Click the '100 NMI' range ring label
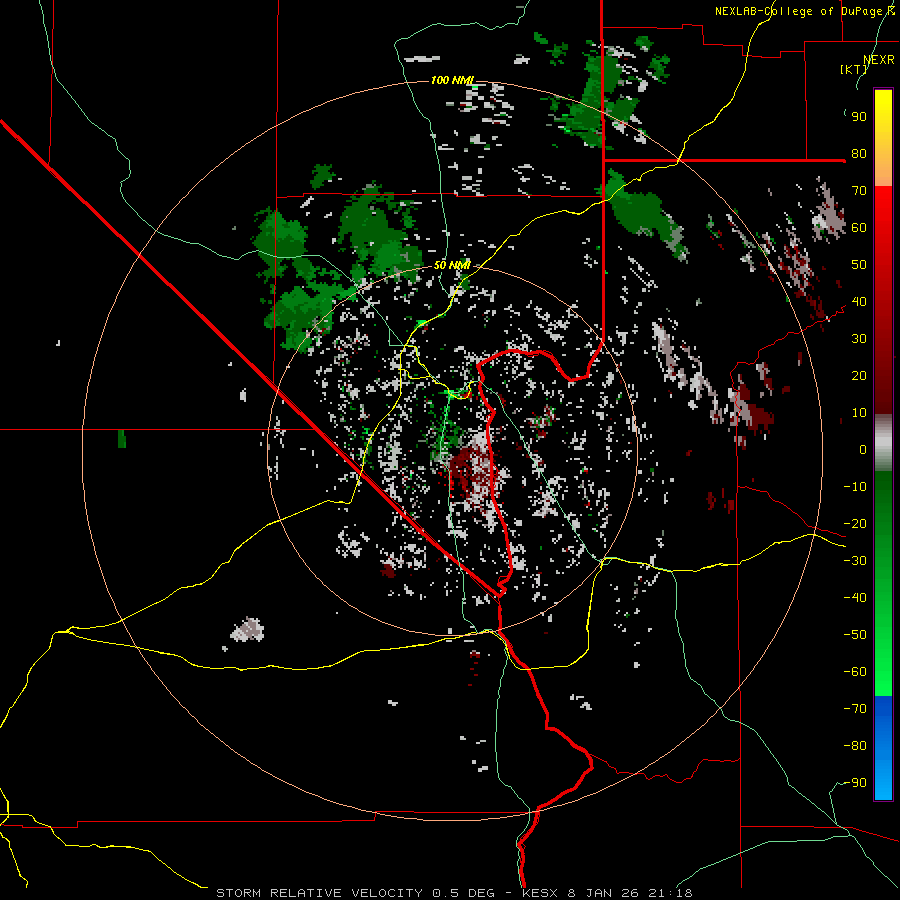The height and width of the screenshot is (900, 900). click(452, 80)
